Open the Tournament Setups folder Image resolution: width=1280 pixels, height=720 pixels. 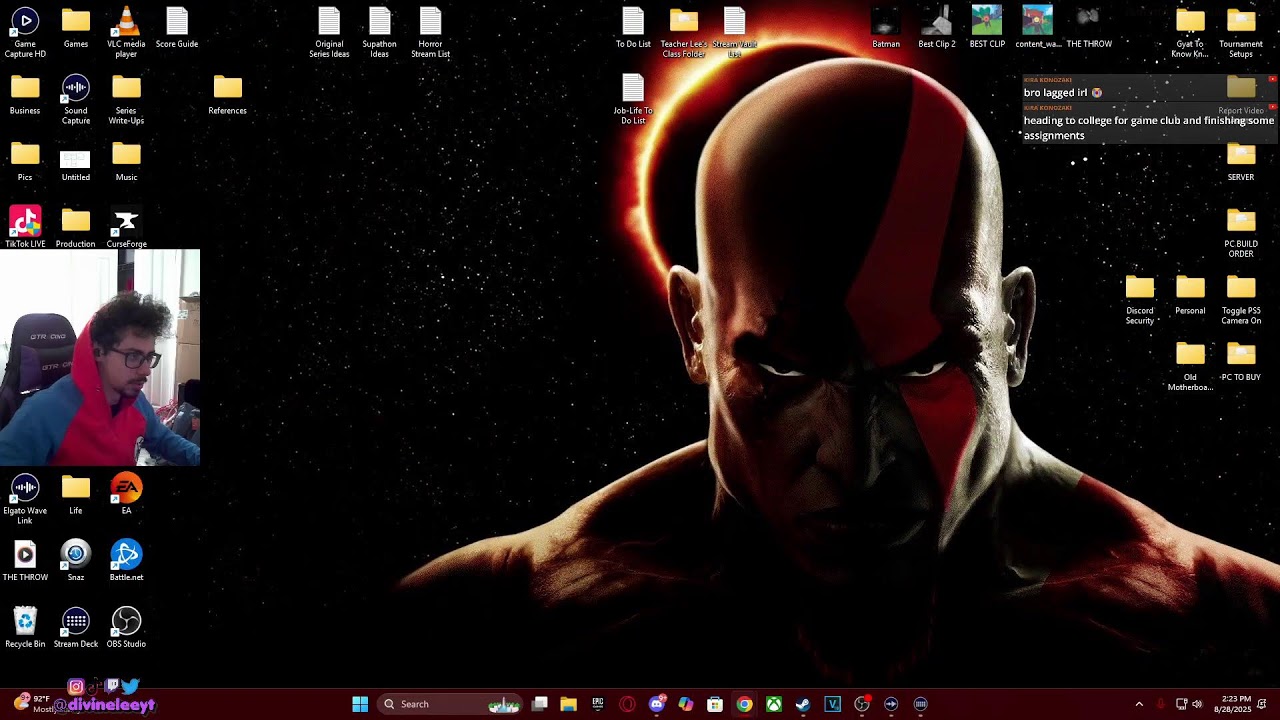(1241, 32)
